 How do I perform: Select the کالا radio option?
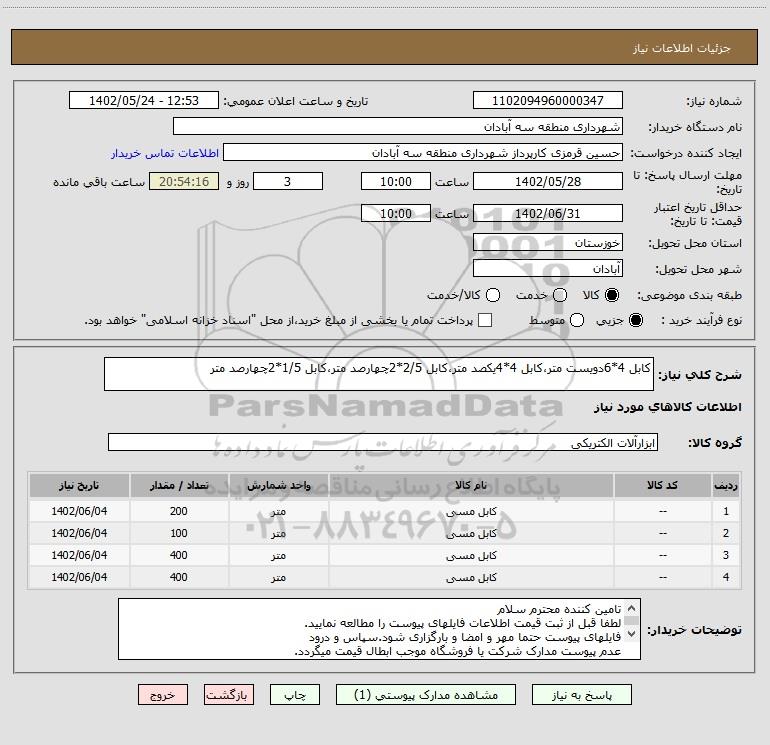(x=613, y=295)
